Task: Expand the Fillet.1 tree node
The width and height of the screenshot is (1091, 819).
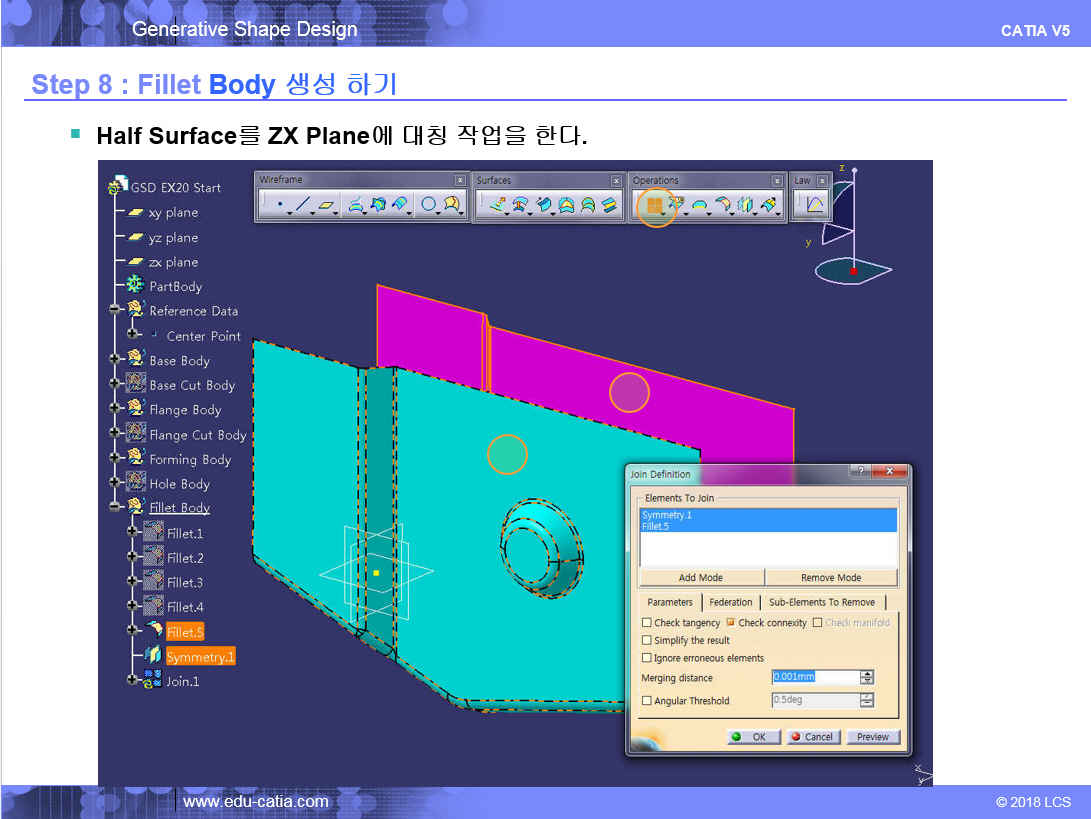Action: click(132, 533)
